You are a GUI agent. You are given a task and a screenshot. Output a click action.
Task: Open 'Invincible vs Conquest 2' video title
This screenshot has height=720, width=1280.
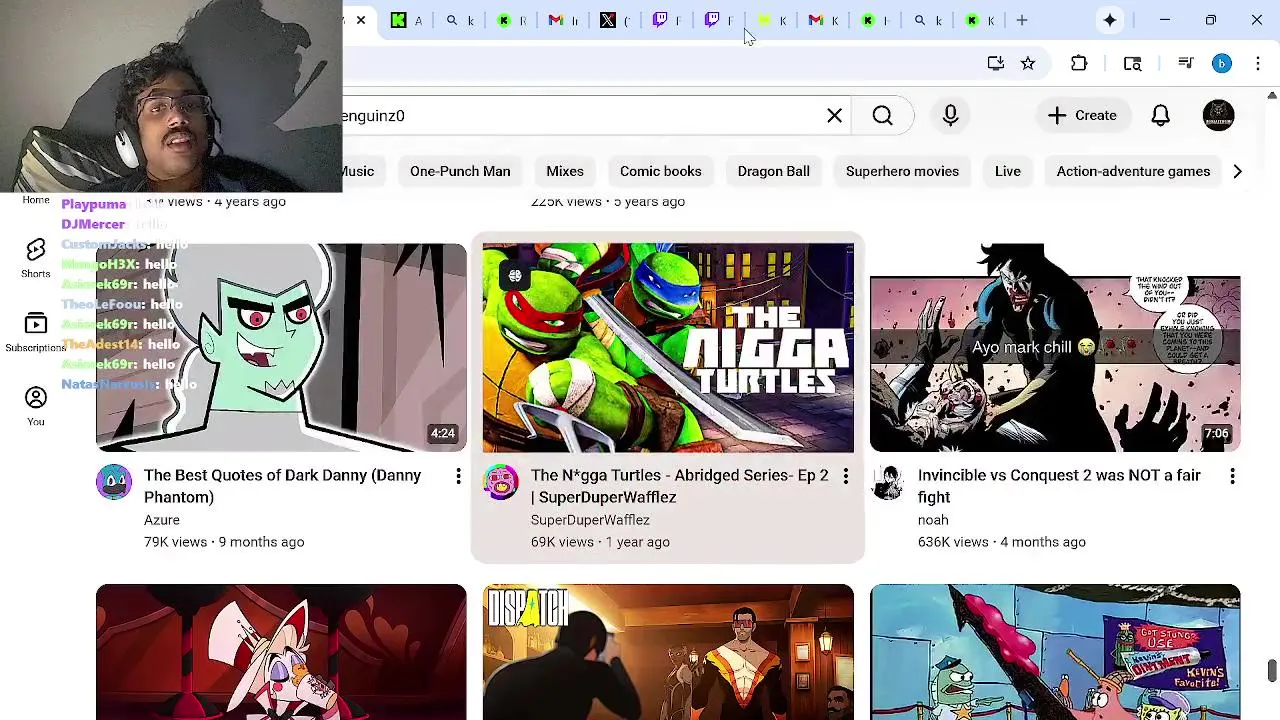click(1059, 486)
